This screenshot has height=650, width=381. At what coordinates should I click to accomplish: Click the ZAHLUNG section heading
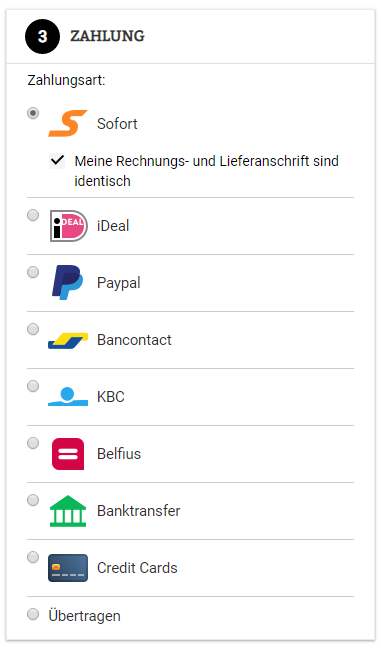click(107, 36)
